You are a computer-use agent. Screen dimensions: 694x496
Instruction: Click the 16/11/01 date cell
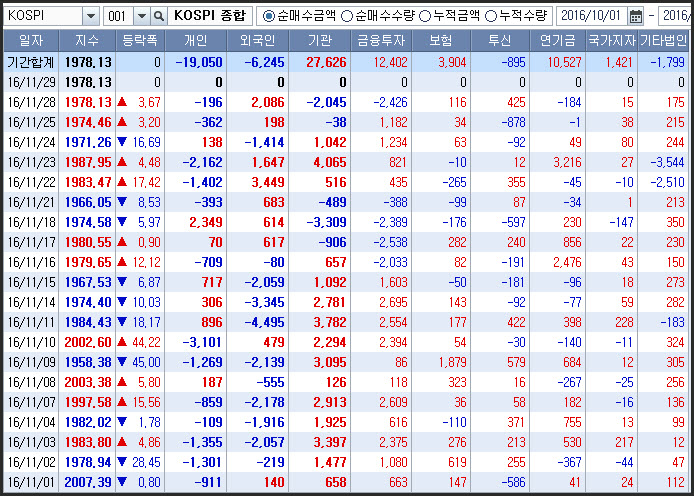[x=31, y=482]
